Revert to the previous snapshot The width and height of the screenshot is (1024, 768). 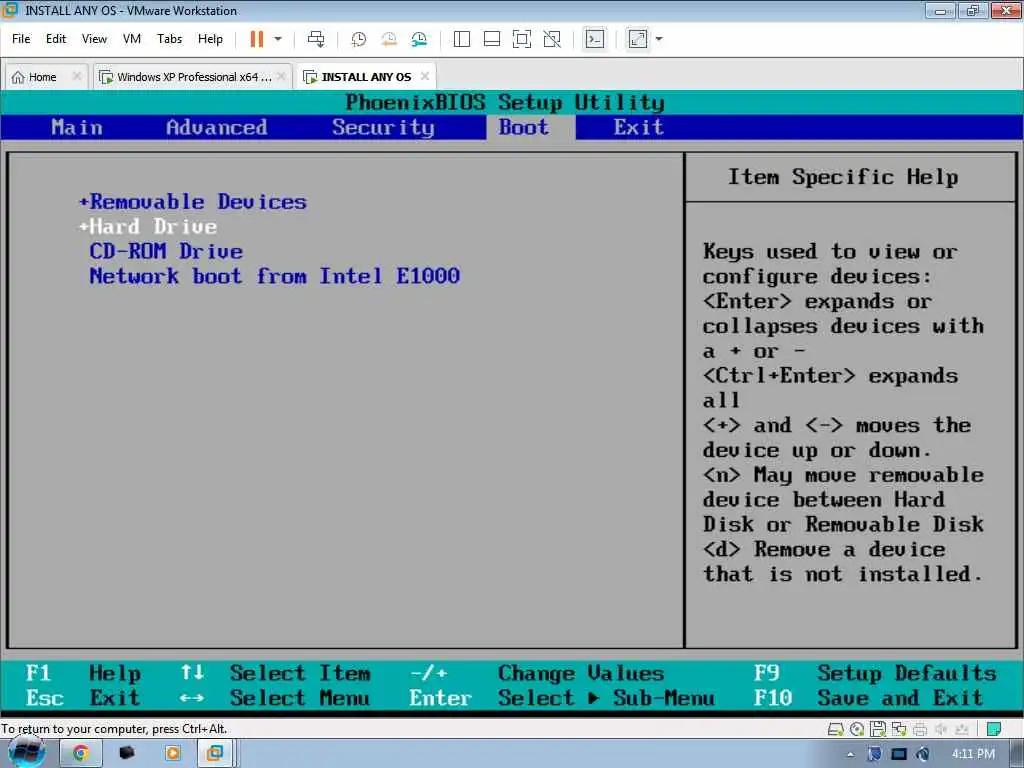(389, 39)
